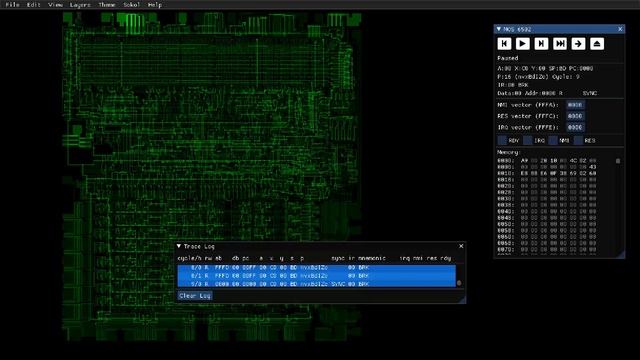Click memory row 0020: address label
The height and width of the screenshot is (360, 640).
click(506, 186)
